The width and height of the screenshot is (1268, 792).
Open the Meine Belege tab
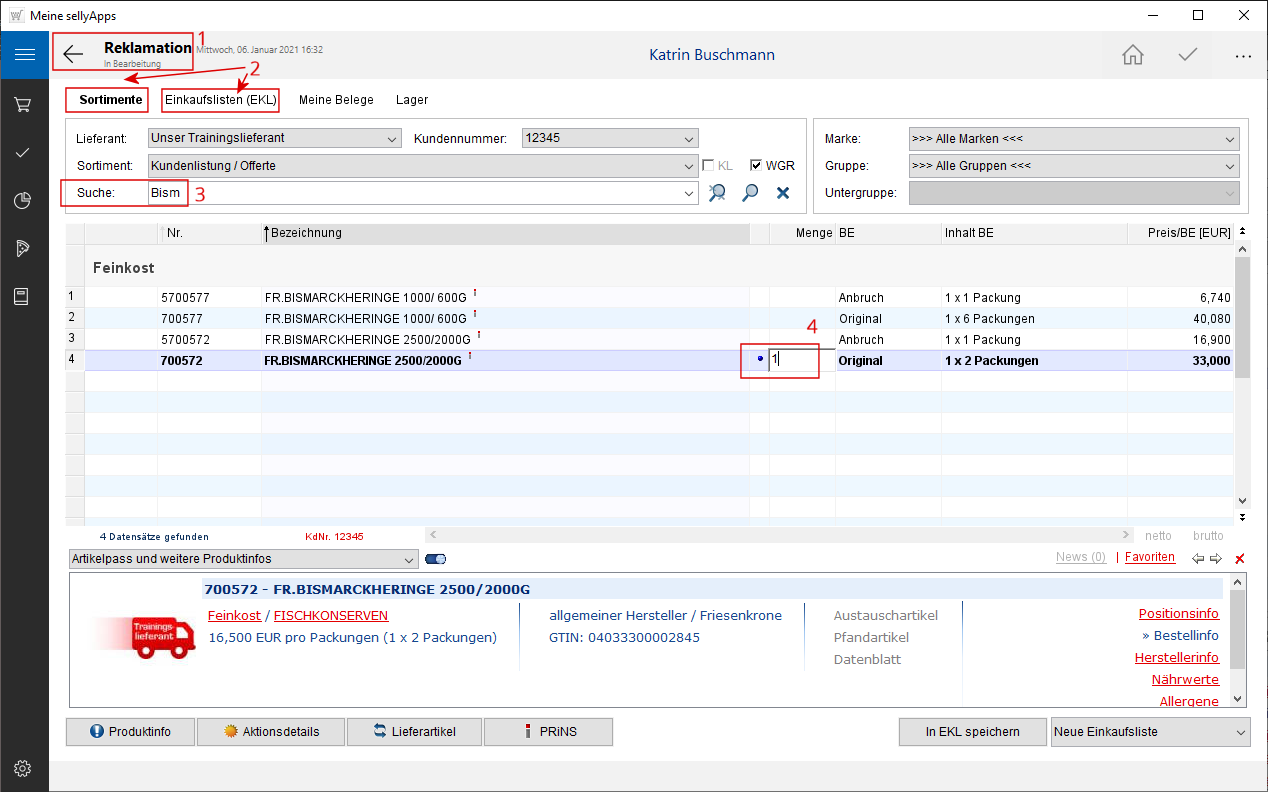[x=336, y=100]
